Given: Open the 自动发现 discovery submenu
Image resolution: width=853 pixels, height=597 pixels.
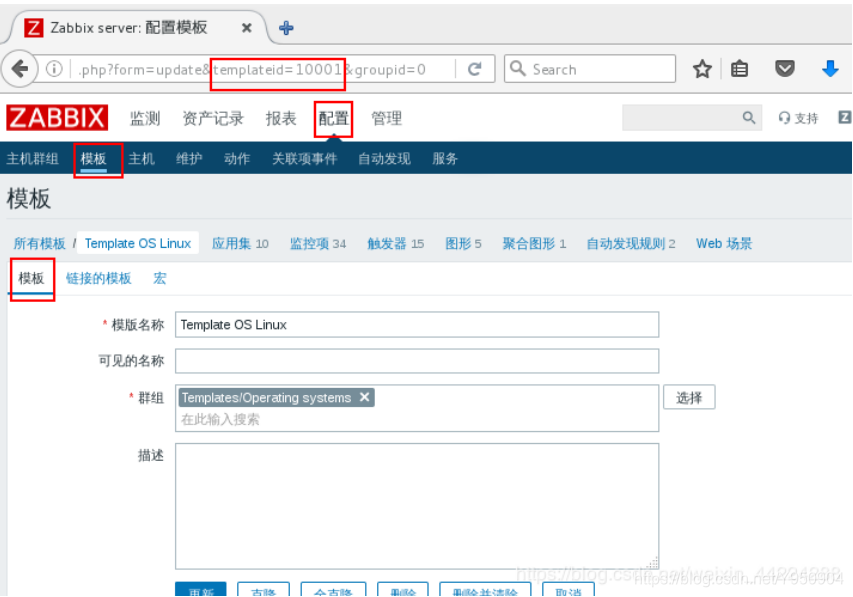Looking at the screenshot, I should tap(384, 158).
